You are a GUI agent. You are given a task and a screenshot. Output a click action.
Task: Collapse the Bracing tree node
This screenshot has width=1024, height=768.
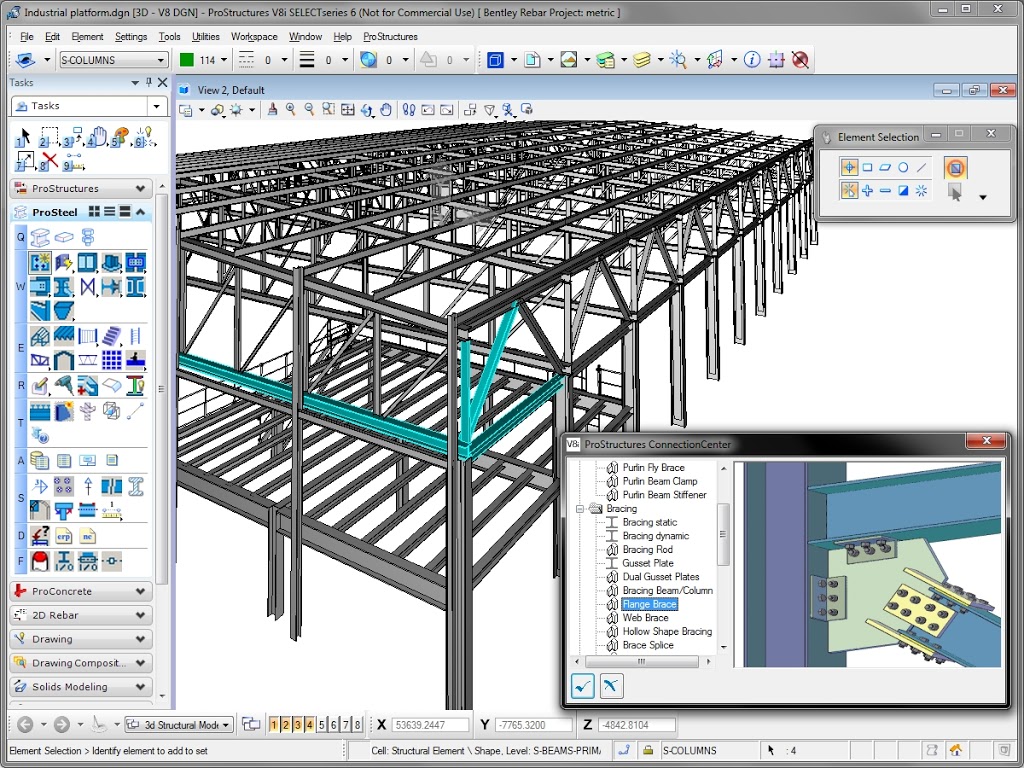(579, 509)
